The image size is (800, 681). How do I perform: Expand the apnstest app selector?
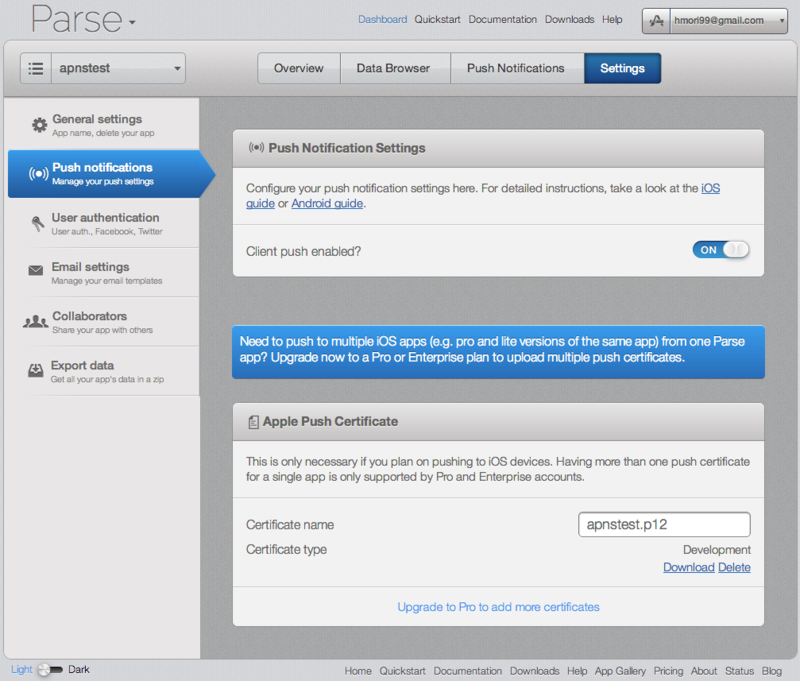point(118,68)
